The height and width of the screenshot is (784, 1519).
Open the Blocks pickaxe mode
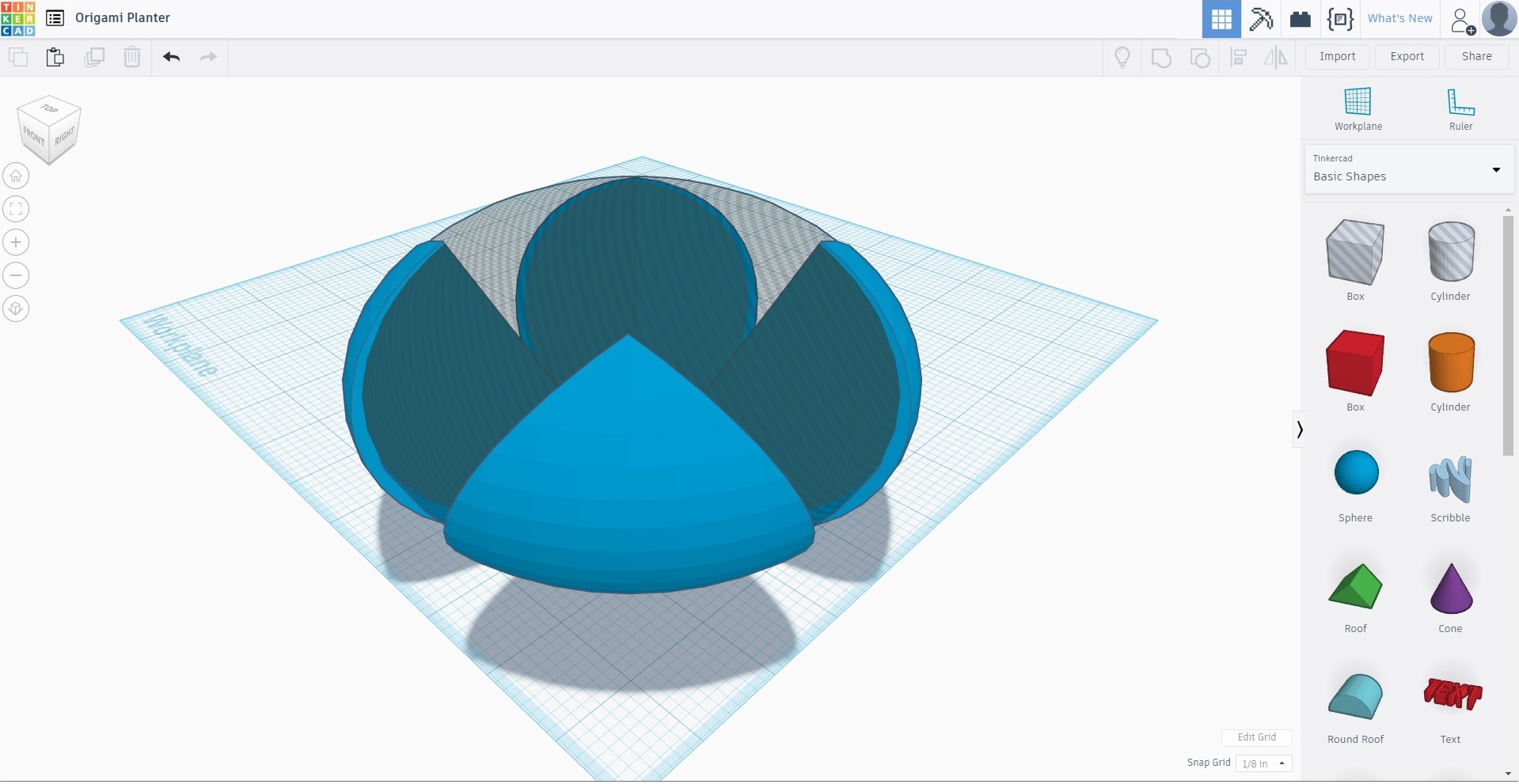tap(1261, 19)
